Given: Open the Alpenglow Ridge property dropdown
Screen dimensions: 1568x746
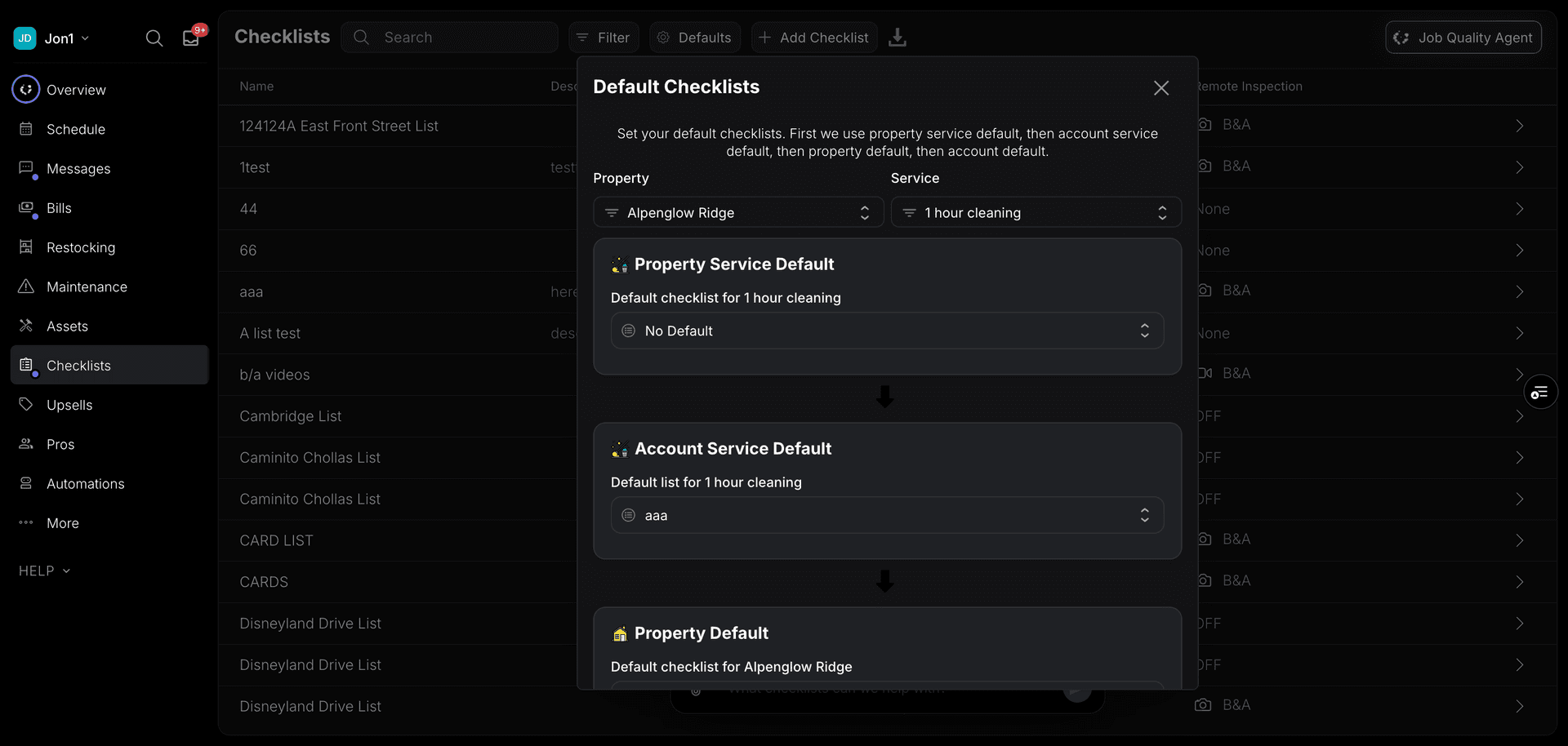Looking at the screenshot, I should point(737,212).
